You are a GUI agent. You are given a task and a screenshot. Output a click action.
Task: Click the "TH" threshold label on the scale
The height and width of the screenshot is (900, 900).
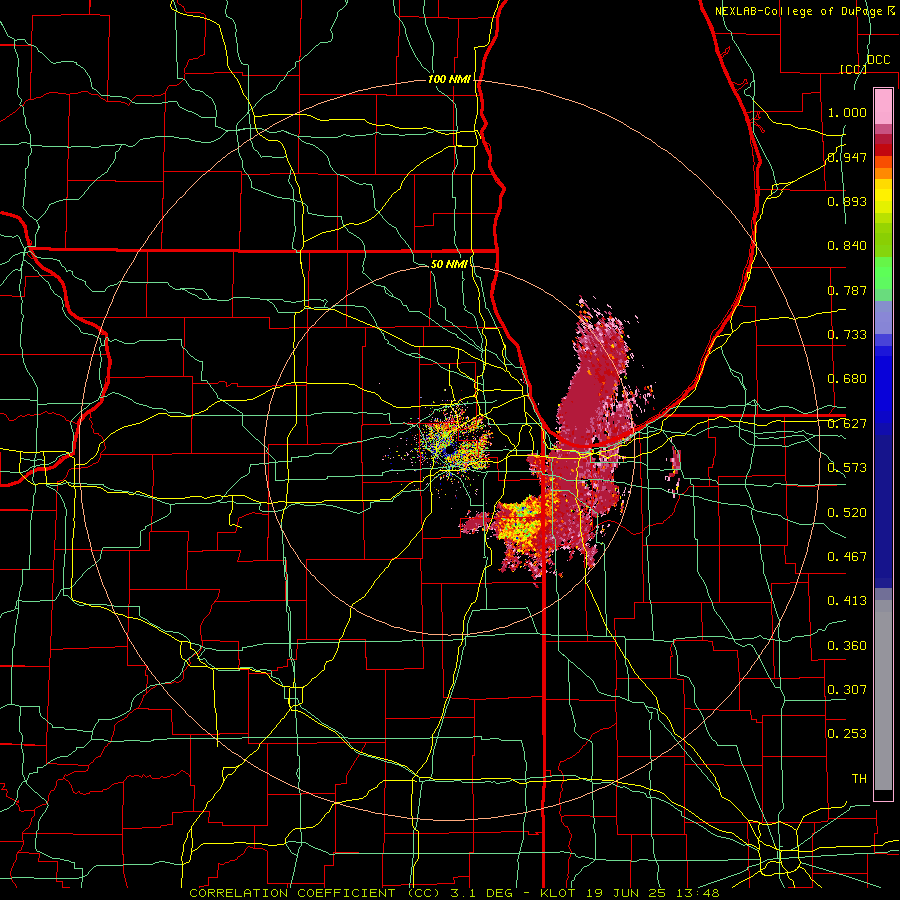pyautogui.click(x=859, y=779)
